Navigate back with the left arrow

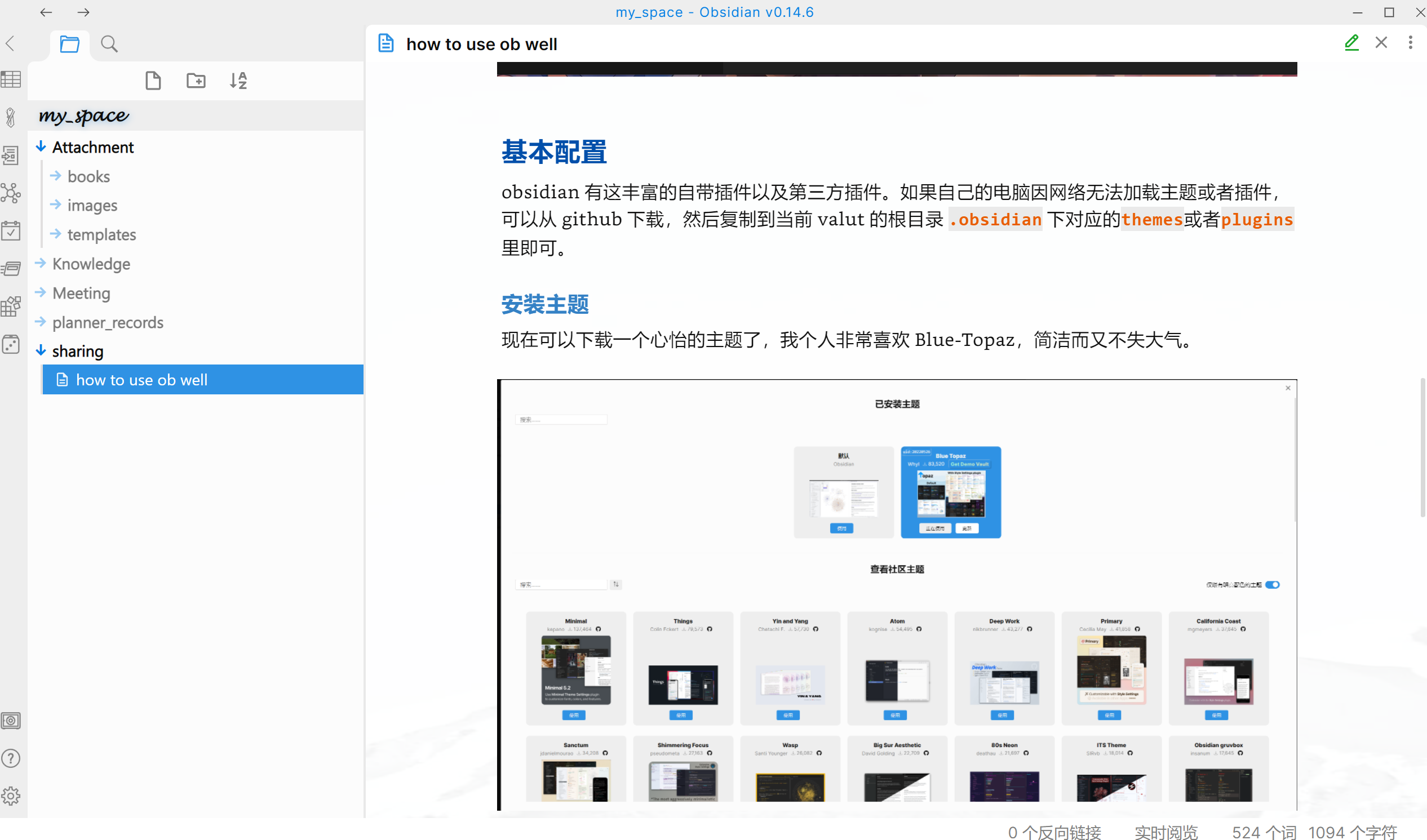click(x=46, y=12)
